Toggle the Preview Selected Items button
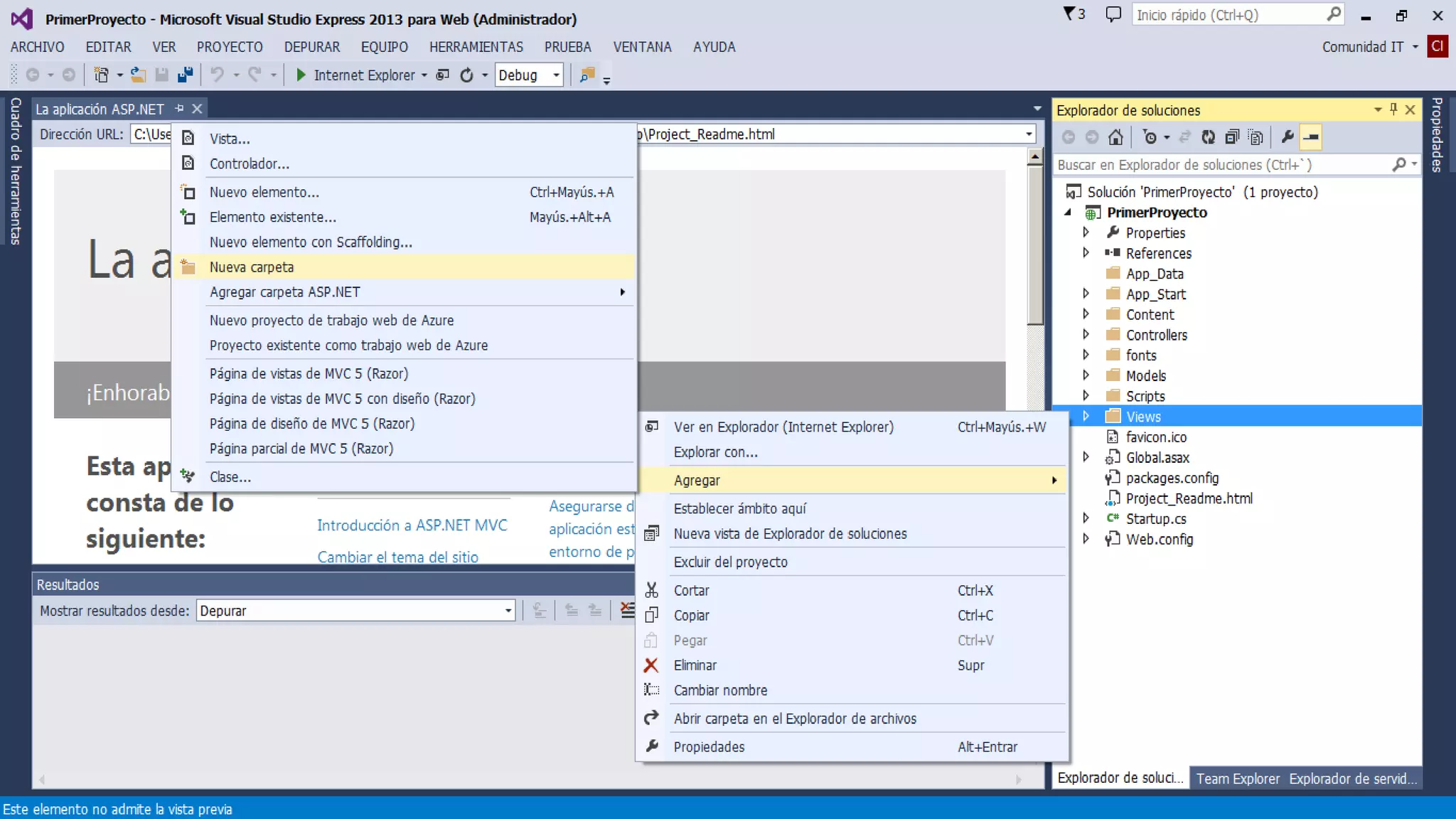This screenshot has width=1456, height=819. pyautogui.click(x=1311, y=137)
